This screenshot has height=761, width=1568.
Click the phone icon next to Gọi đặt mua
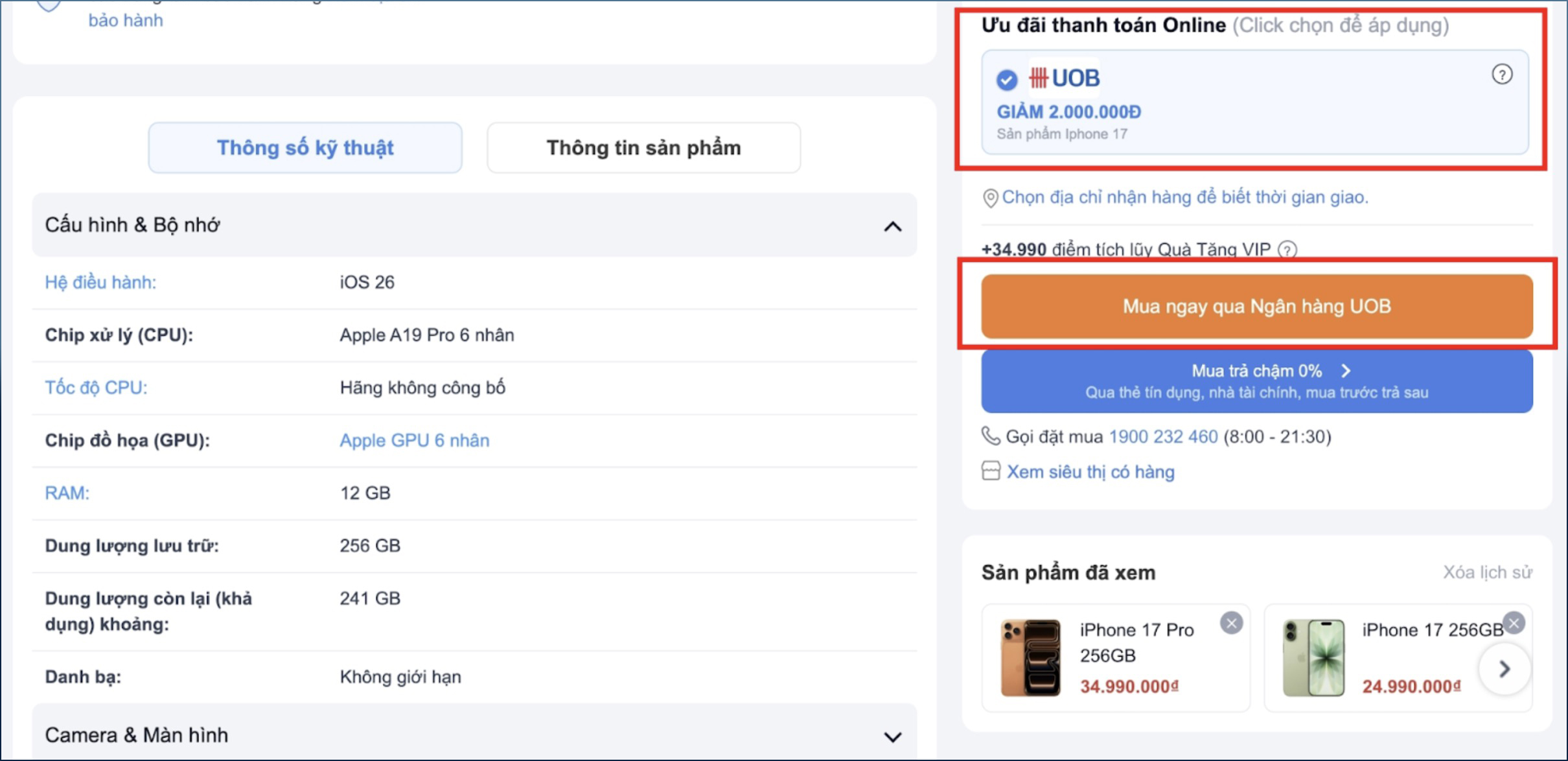click(991, 436)
